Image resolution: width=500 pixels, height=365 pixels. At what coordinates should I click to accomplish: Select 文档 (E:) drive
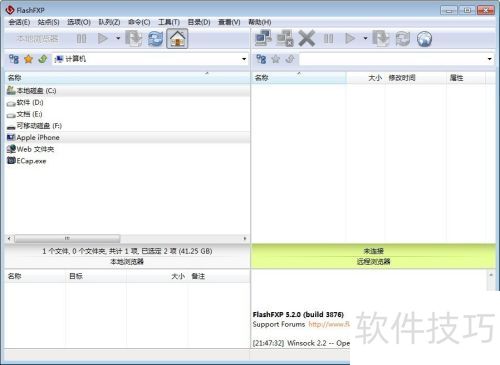click(x=127, y=114)
